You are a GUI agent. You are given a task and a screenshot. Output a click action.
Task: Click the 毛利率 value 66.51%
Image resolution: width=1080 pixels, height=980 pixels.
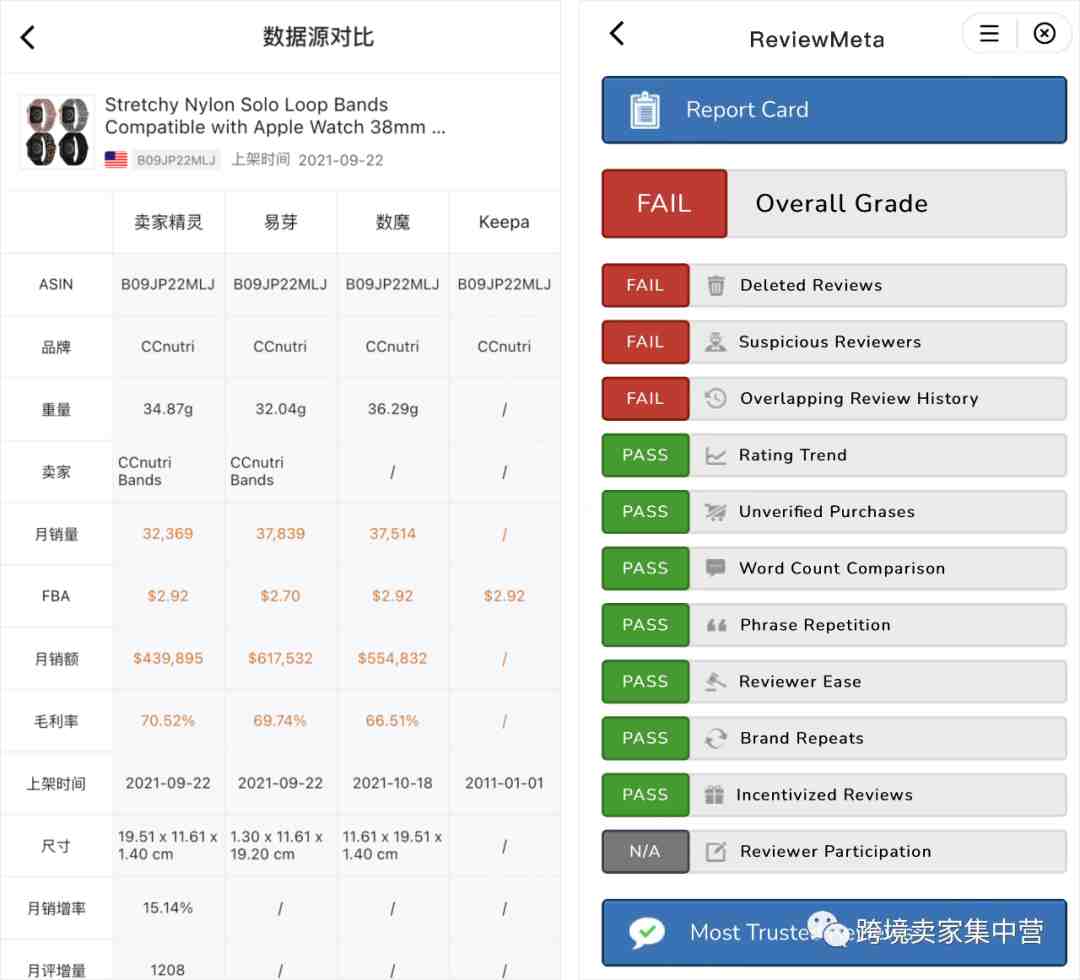pos(392,721)
